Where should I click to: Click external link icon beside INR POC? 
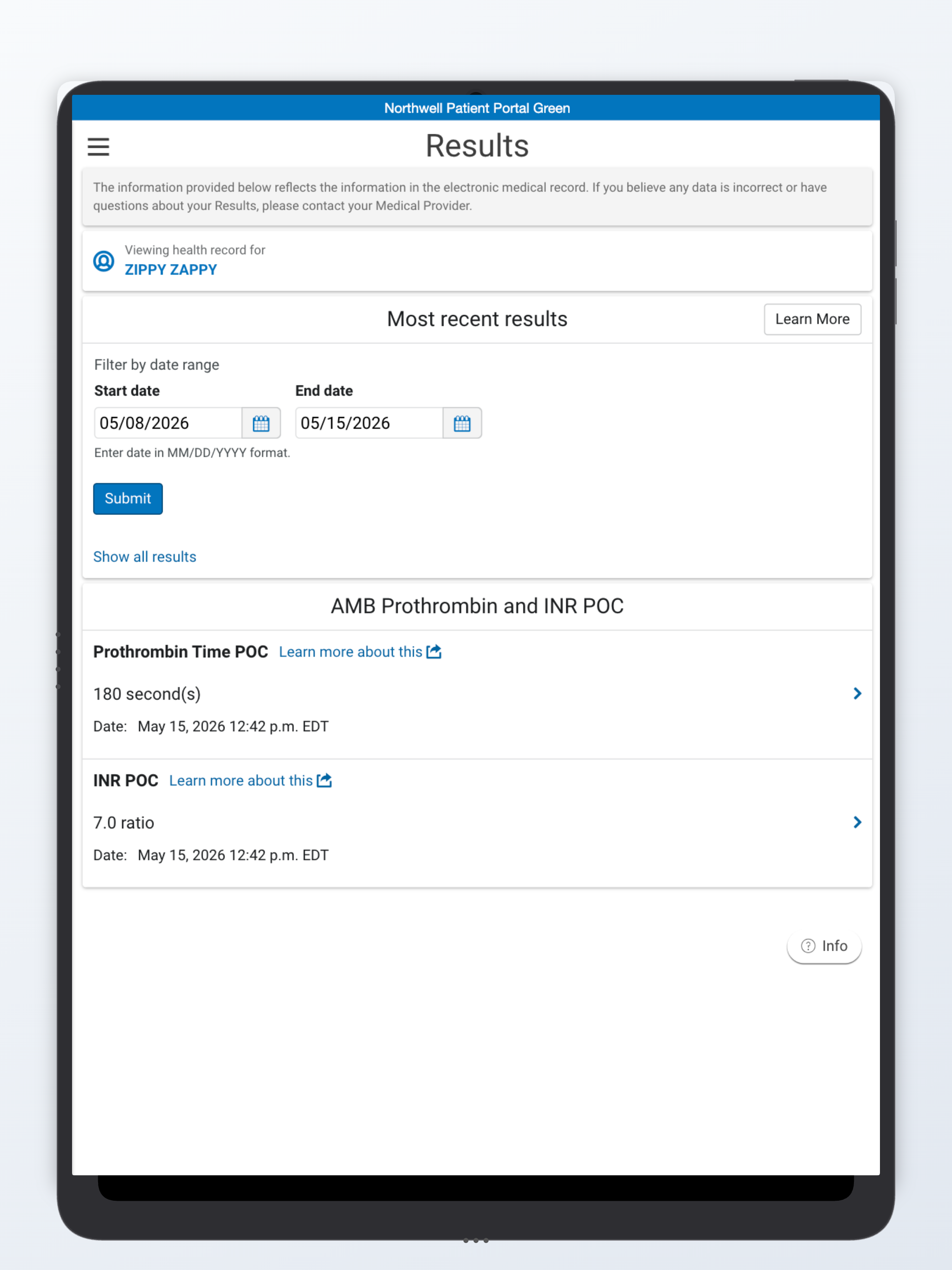[x=324, y=780]
